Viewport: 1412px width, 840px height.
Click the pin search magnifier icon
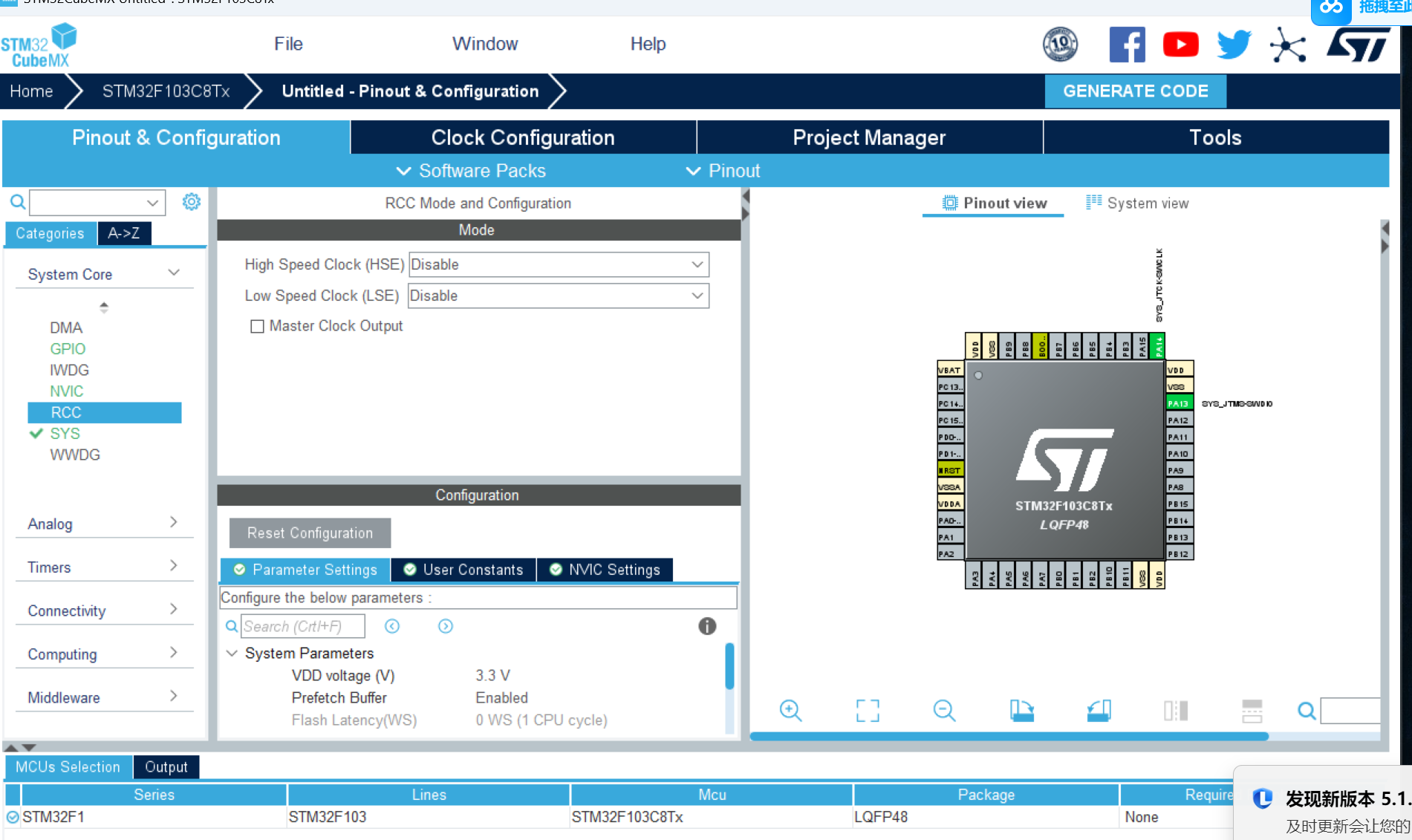point(1307,711)
